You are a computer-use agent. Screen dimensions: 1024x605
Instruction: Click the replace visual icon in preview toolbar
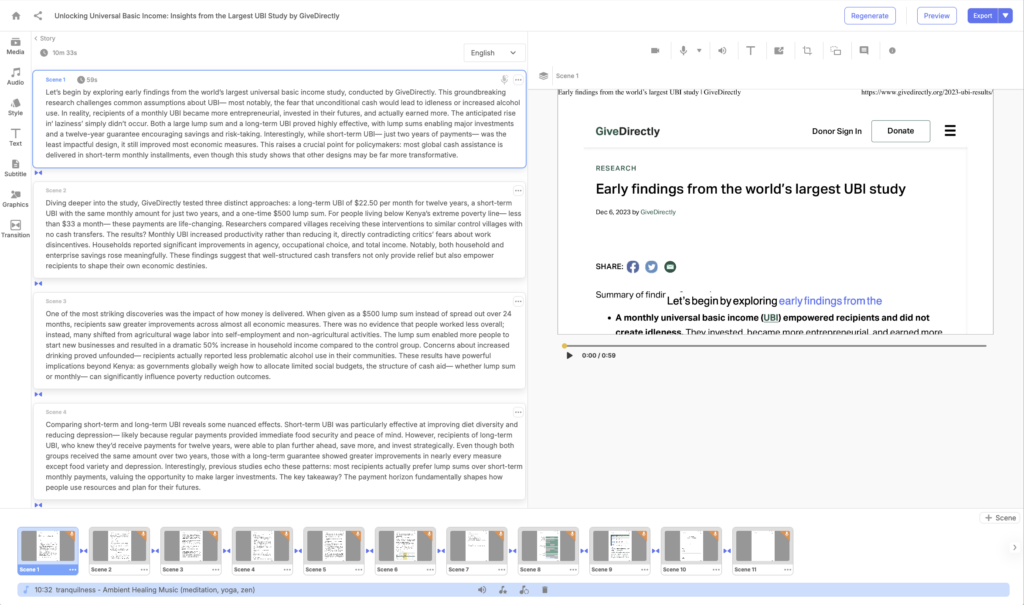coord(779,50)
